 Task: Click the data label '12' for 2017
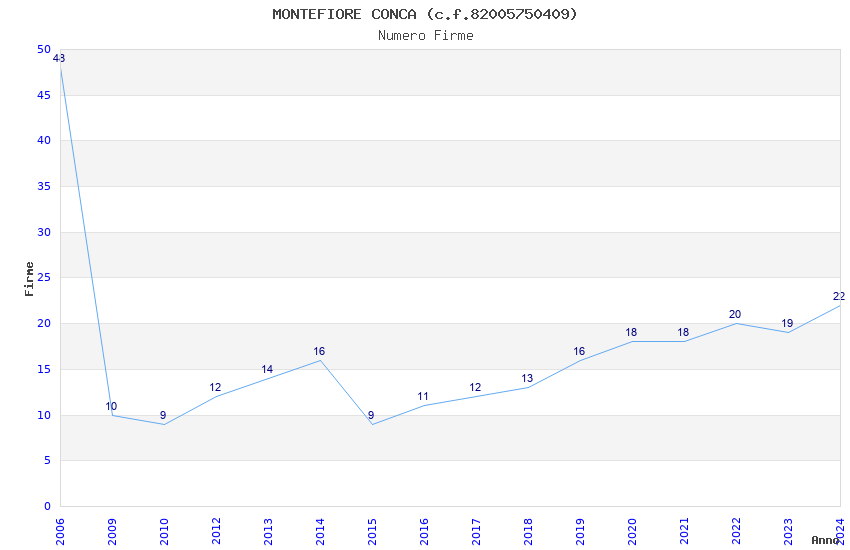point(475,387)
